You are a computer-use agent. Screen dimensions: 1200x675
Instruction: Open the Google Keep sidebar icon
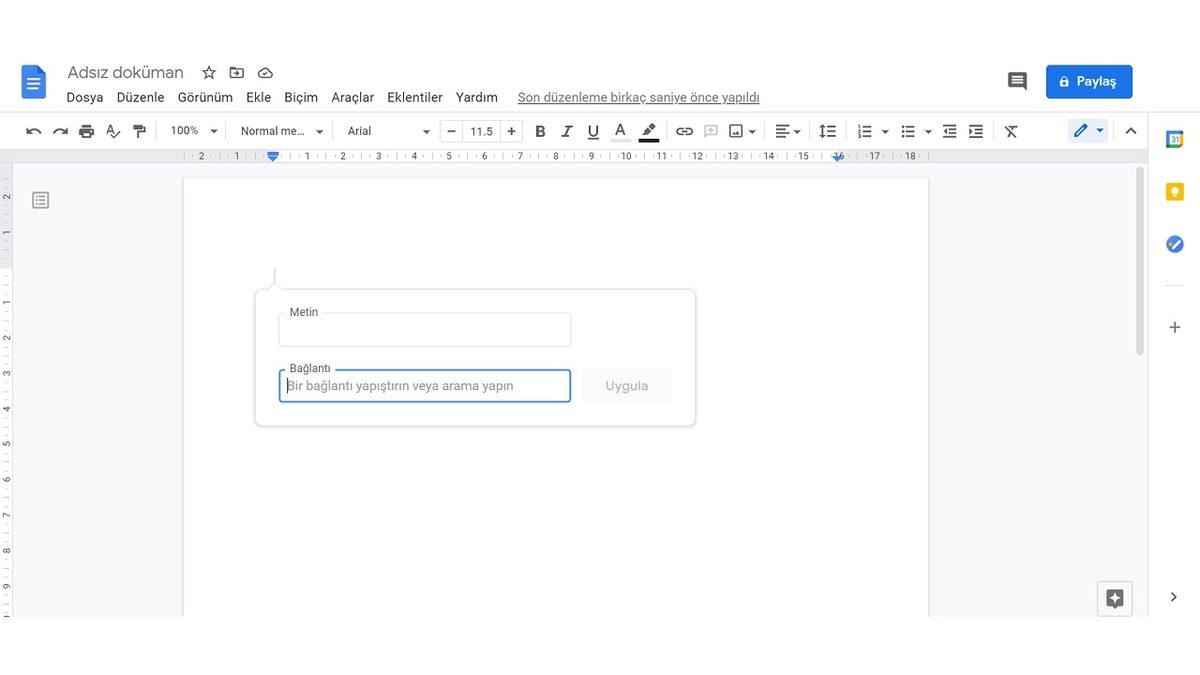click(1175, 192)
